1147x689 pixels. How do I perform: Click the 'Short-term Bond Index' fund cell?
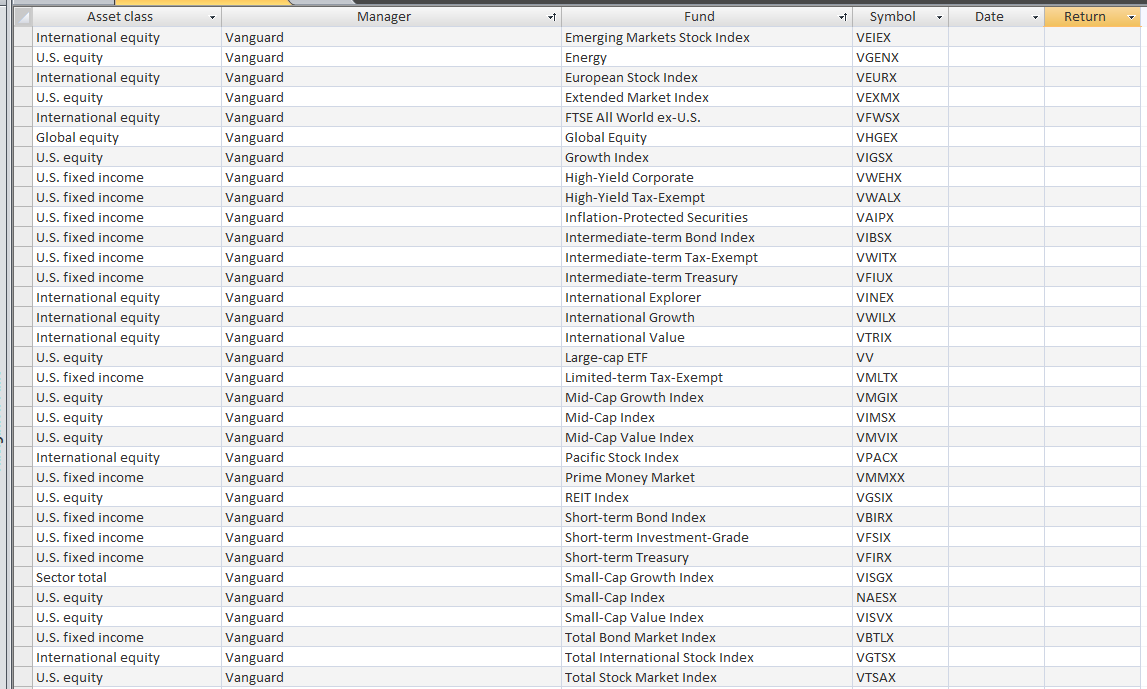pyautogui.click(x=707, y=517)
